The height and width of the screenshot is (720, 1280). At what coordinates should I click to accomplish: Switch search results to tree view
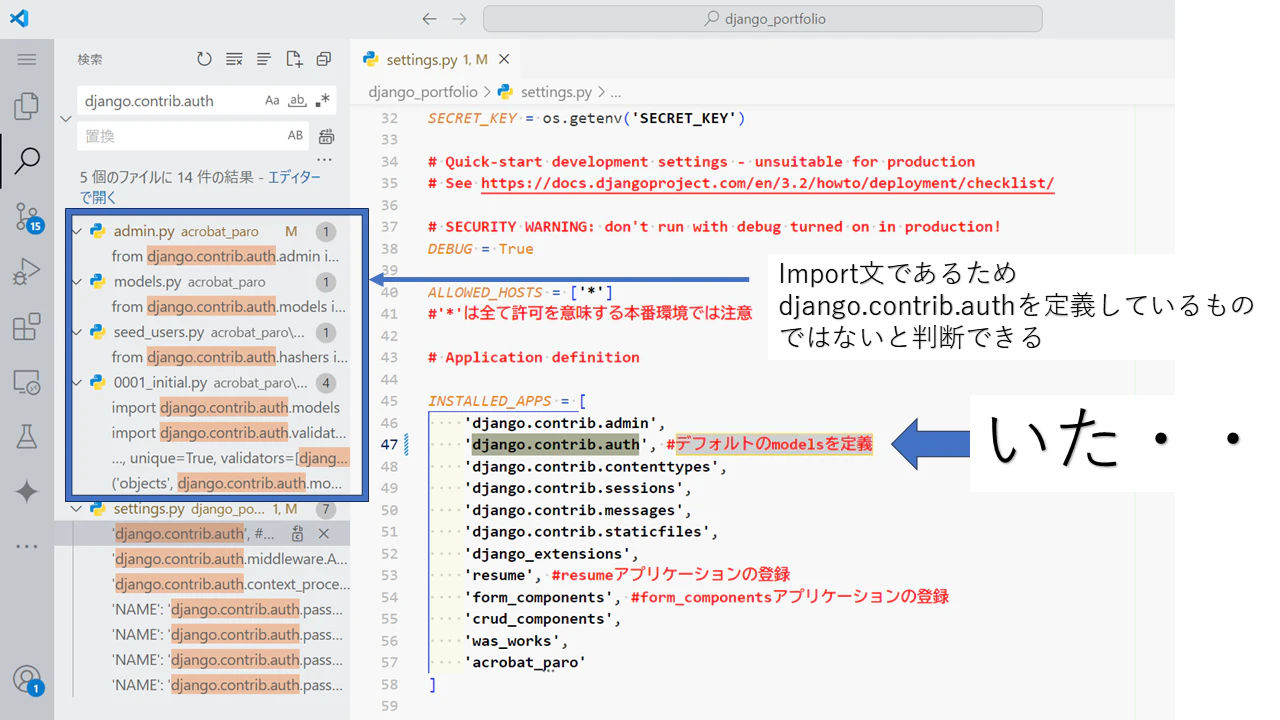(x=264, y=59)
